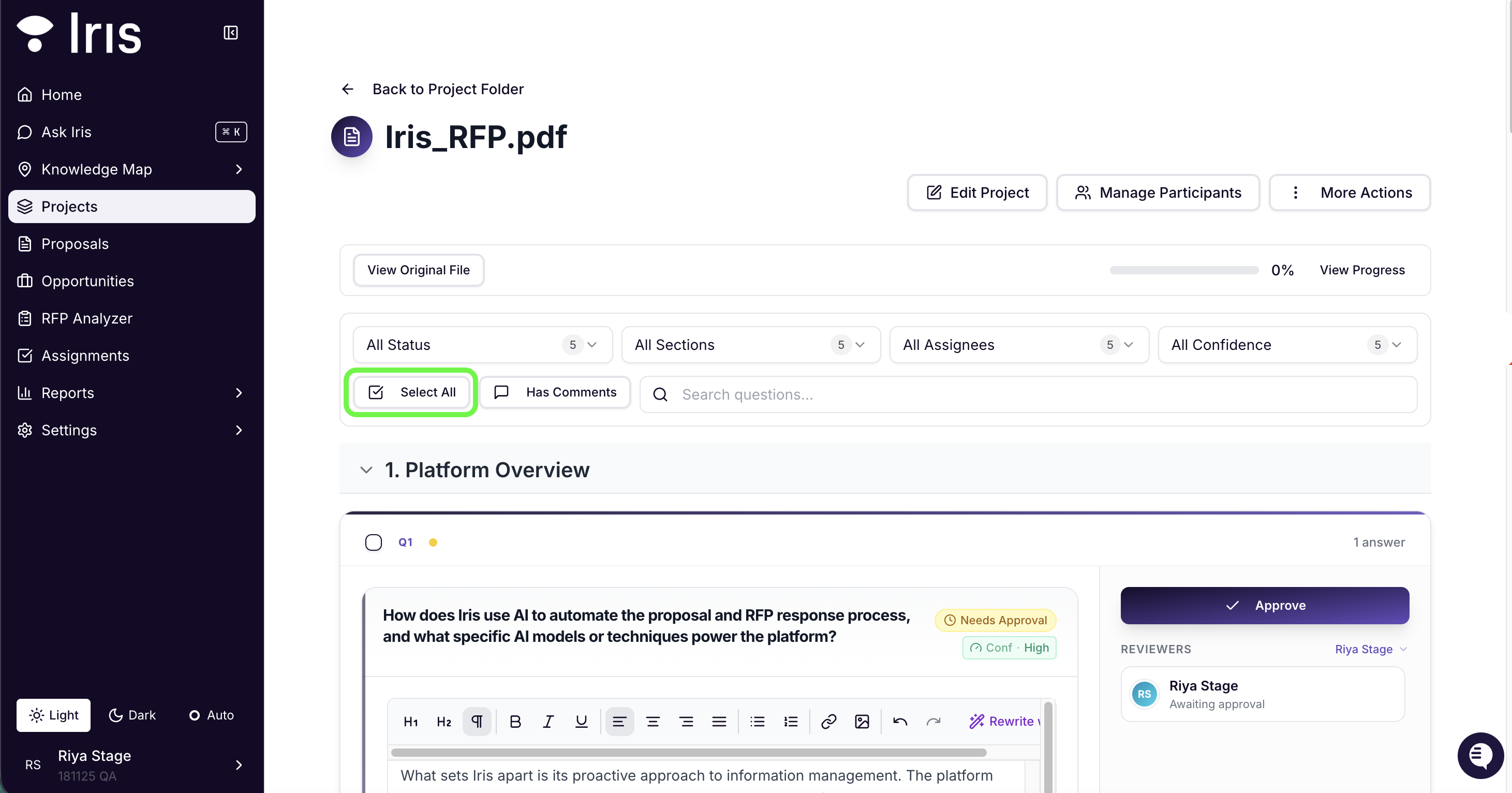Open the Opportunities page
The height and width of the screenshot is (793, 1512).
coord(132,281)
